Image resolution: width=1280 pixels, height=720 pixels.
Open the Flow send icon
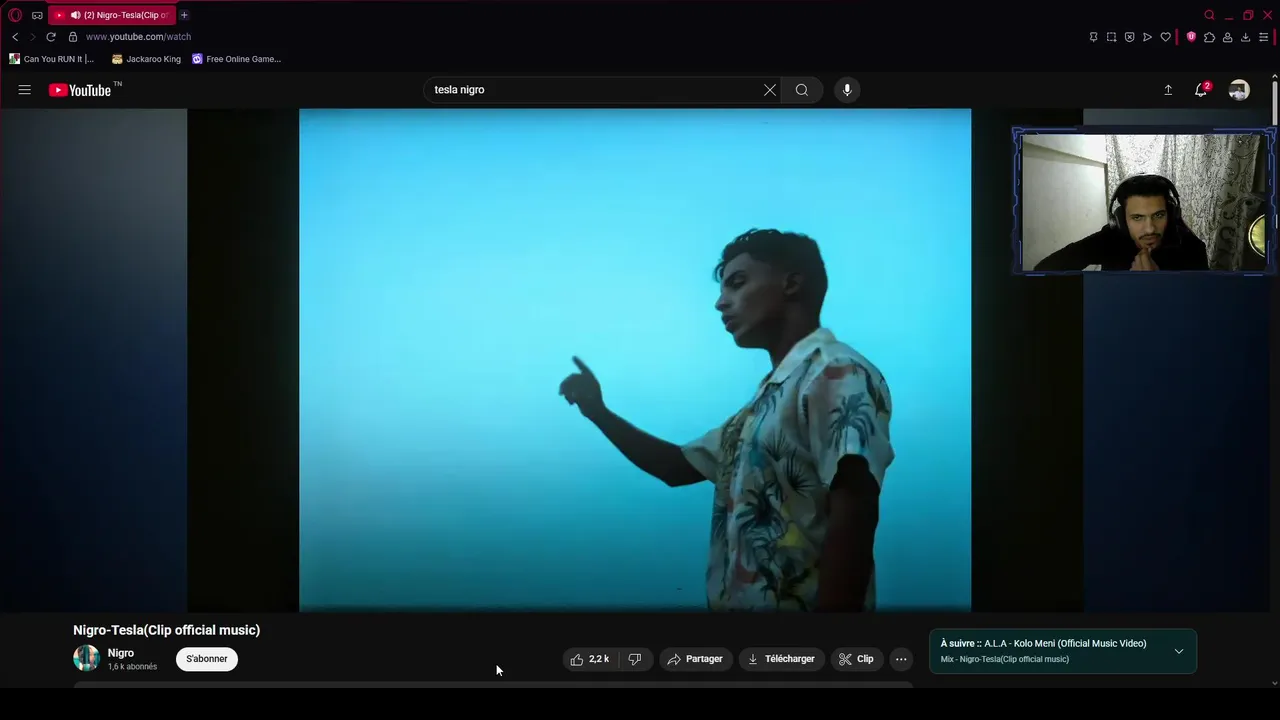click(x=1147, y=37)
